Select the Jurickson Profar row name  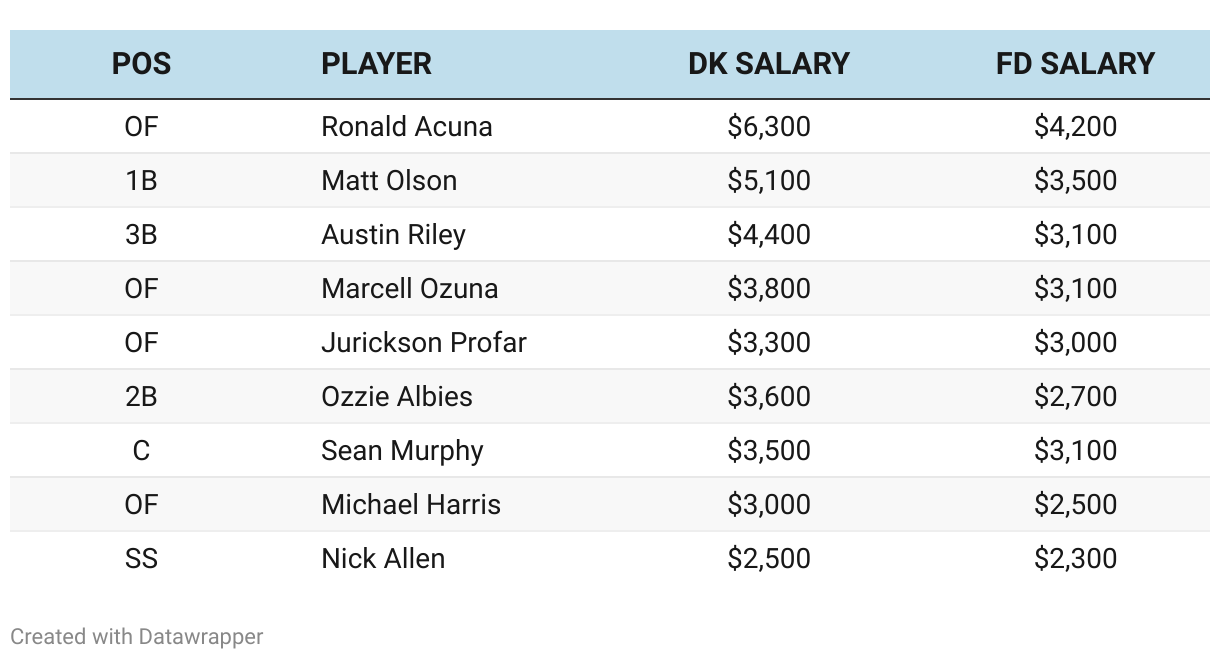coord(424,343)
